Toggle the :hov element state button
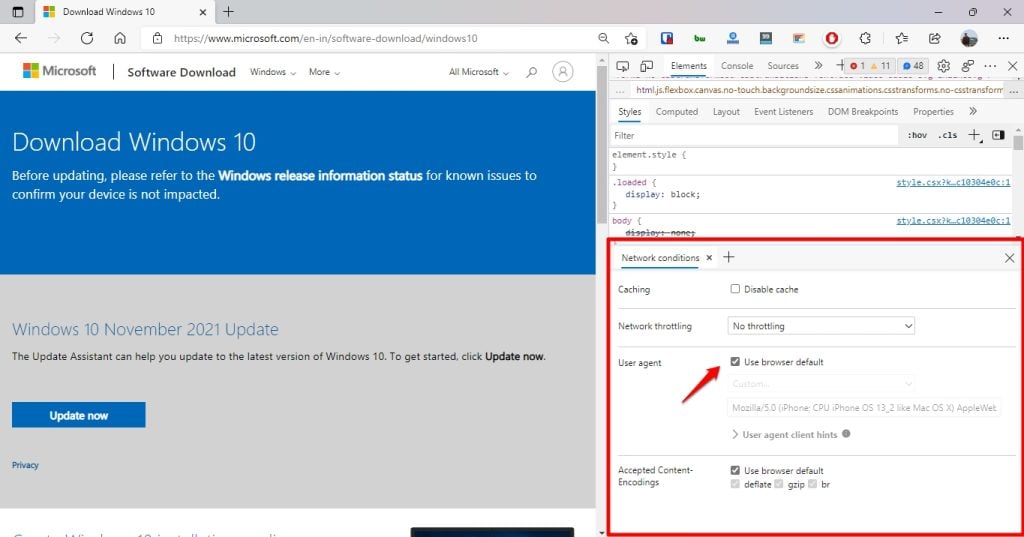The height and width of the screenshot is (537, 1024). tap(917, 135)
